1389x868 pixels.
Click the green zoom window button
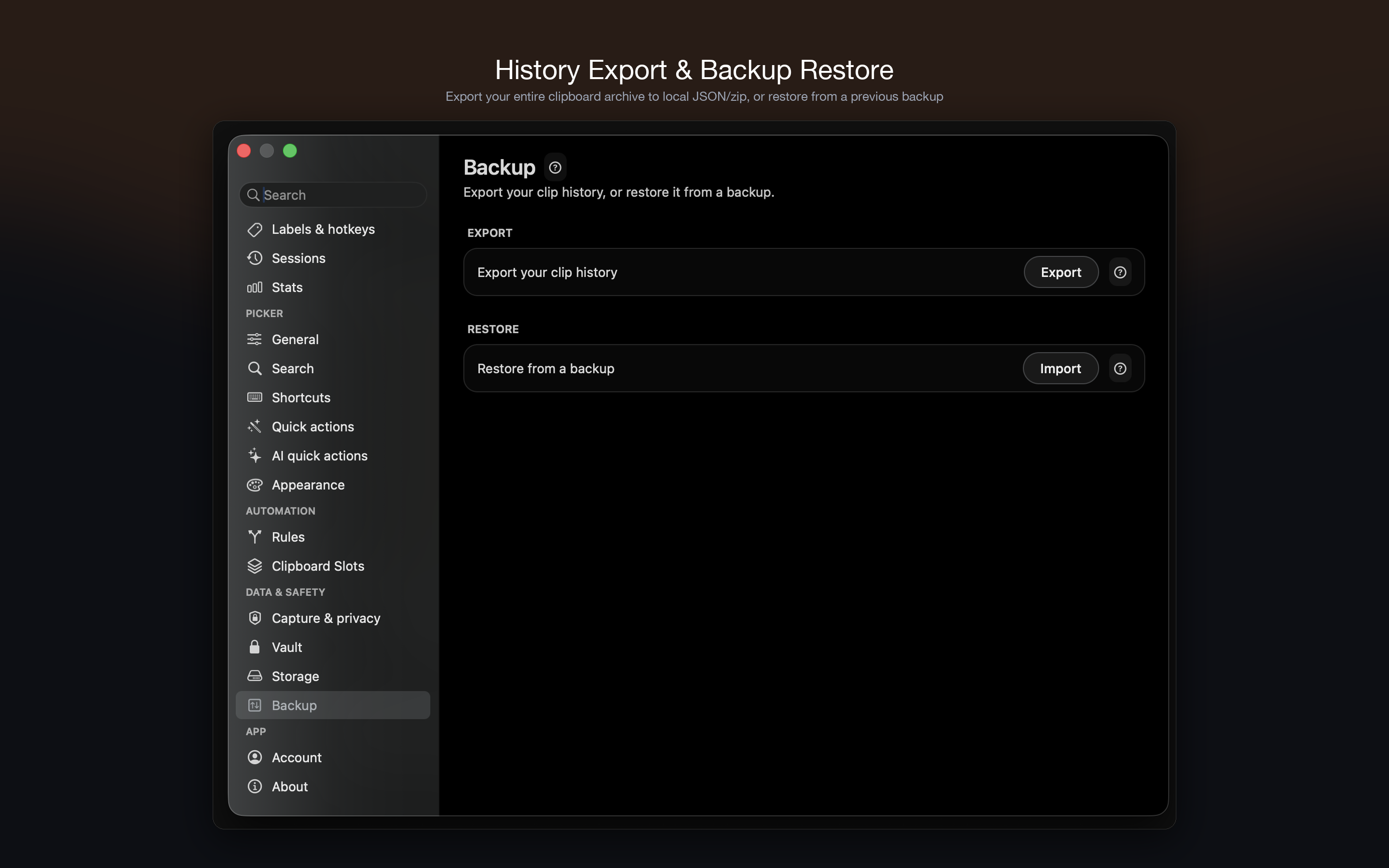290,151
